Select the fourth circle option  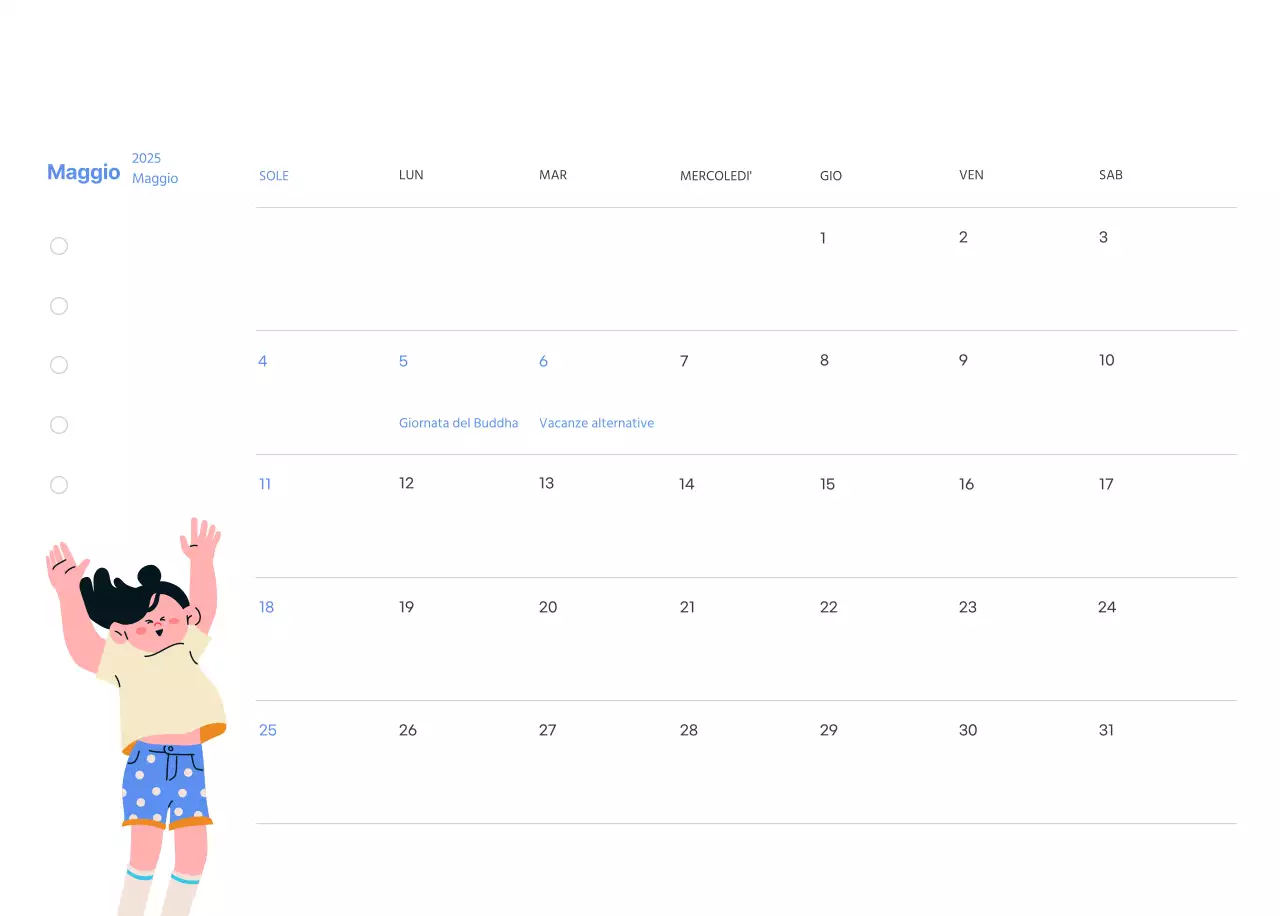coord(59,425)
